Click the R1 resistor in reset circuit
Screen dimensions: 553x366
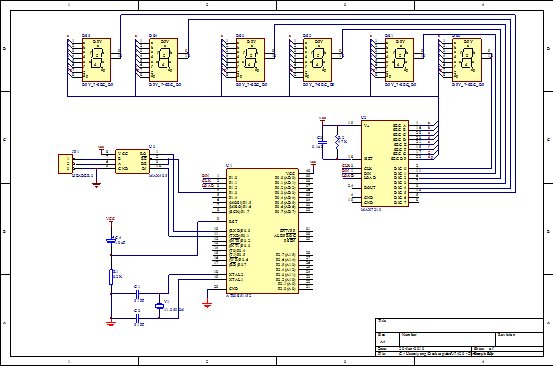[111, 277]
